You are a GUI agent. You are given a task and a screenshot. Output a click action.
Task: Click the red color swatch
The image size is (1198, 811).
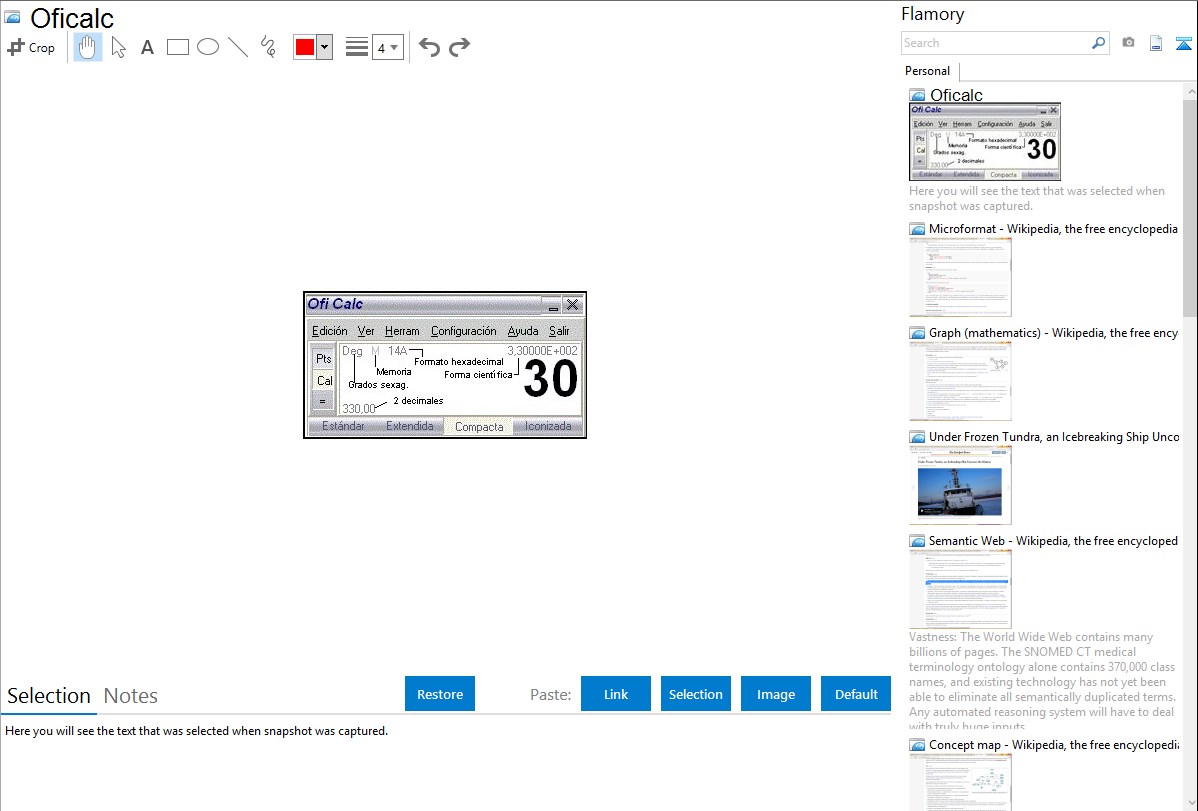click(x=305, y=47)
